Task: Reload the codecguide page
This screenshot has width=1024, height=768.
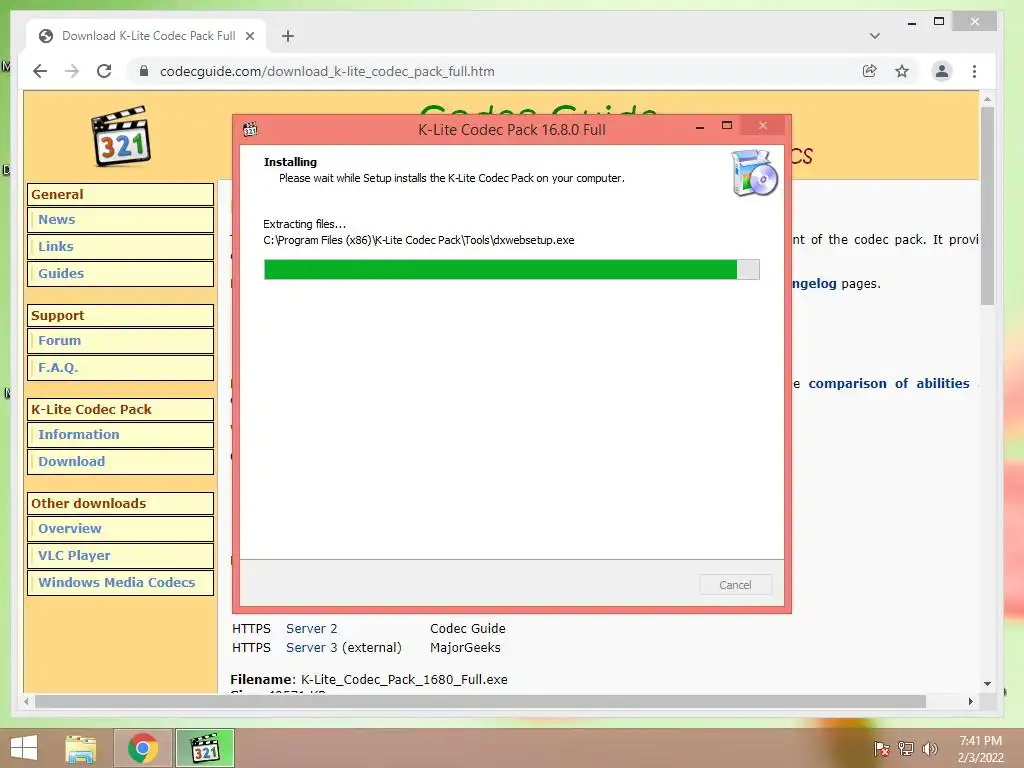Action: (x=104, y=71)
